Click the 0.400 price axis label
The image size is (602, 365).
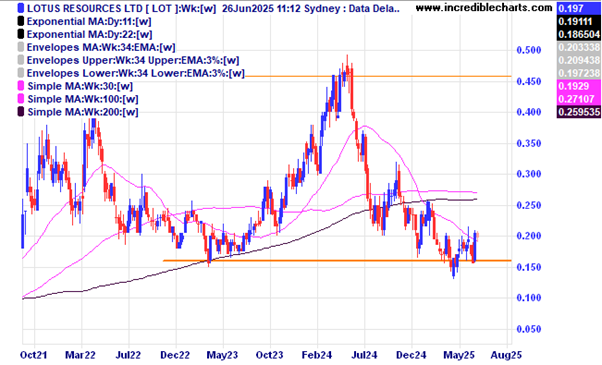(529, 112)
